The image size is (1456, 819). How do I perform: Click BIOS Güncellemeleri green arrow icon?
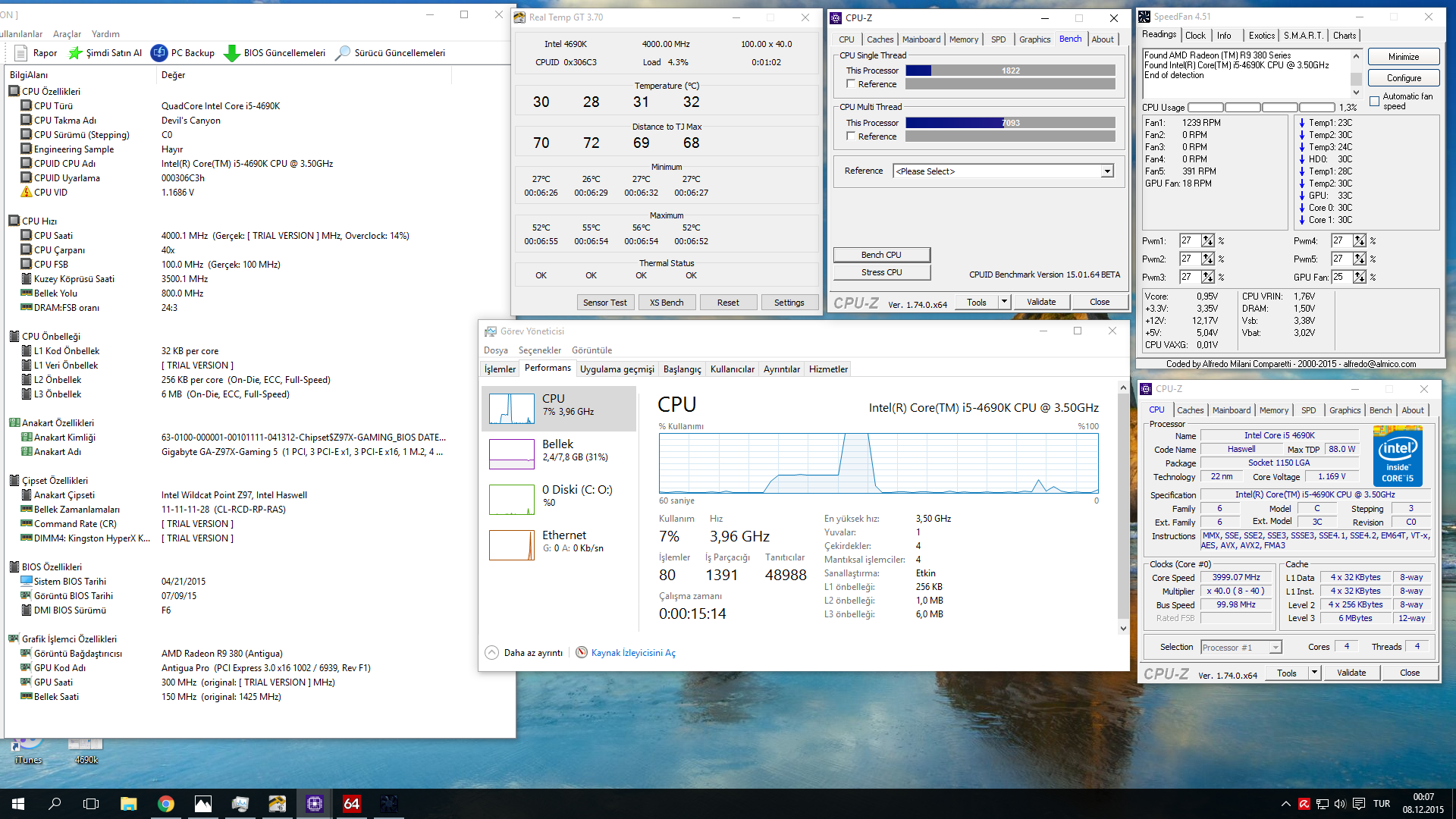pyautogui.click(x=232, y=53)
